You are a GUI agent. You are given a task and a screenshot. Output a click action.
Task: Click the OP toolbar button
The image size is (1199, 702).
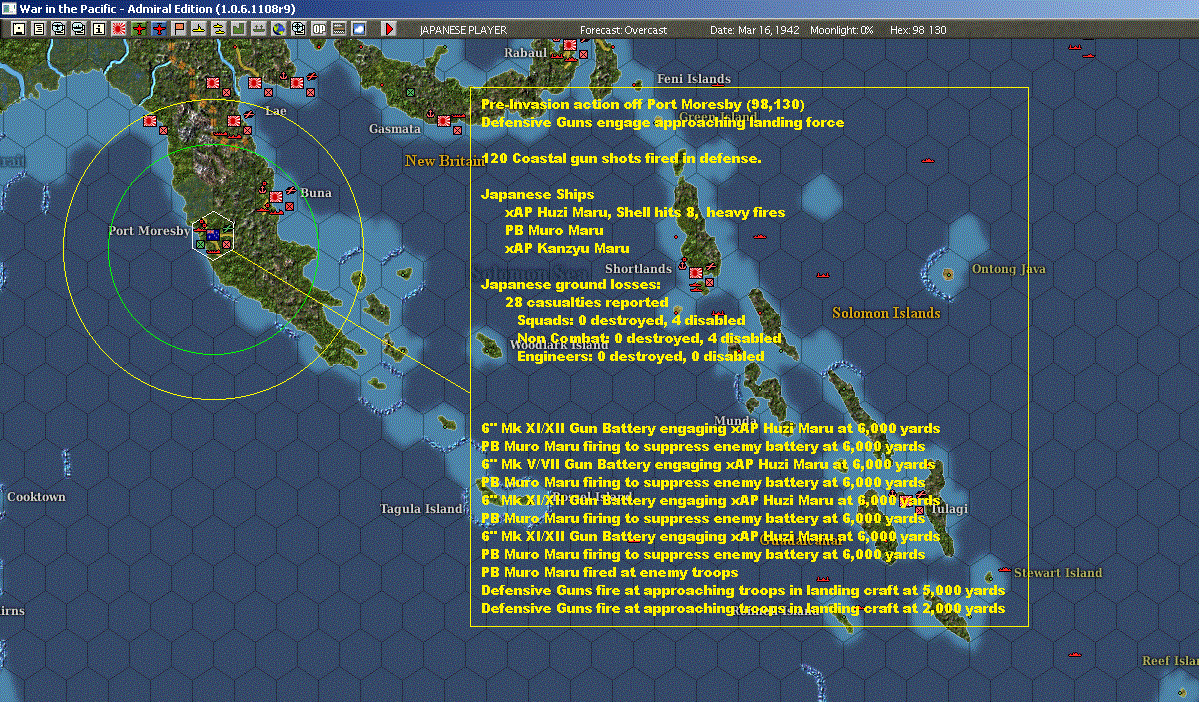pos(319,29)
